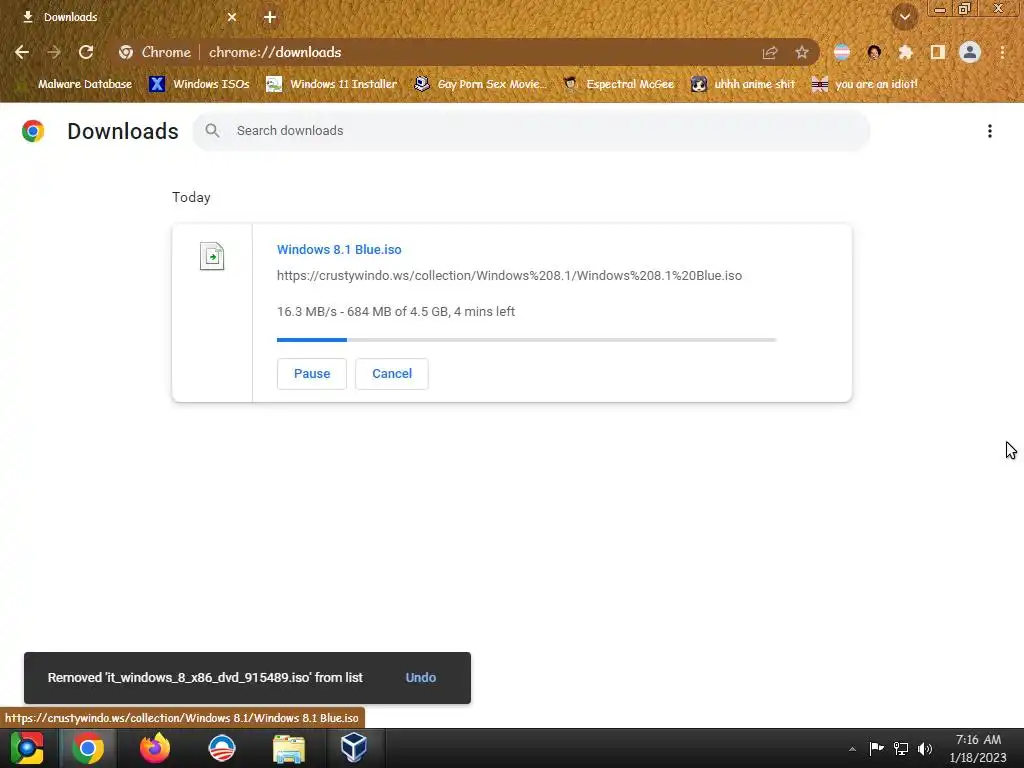Click the address bar URL chrome://downloads
The width and height of the screenshot is (1024, 768).
point(275,52)
